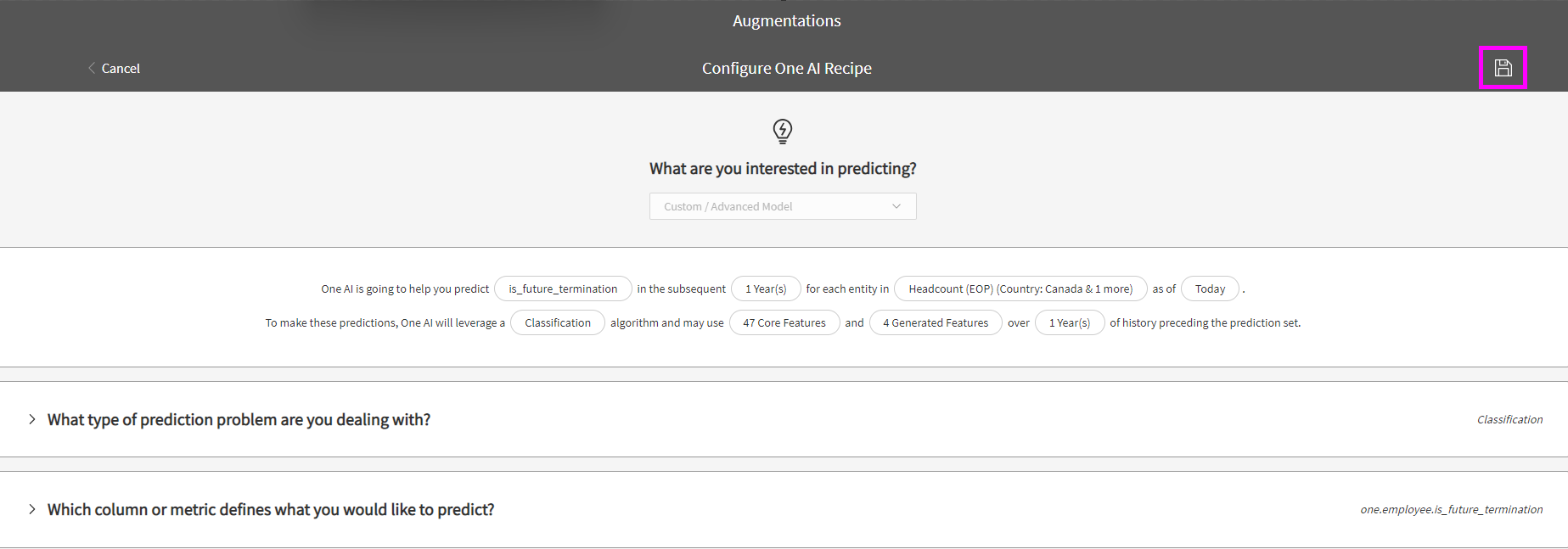Click the Today date pill
1568x549 pixels.
tap(1210, 289)
